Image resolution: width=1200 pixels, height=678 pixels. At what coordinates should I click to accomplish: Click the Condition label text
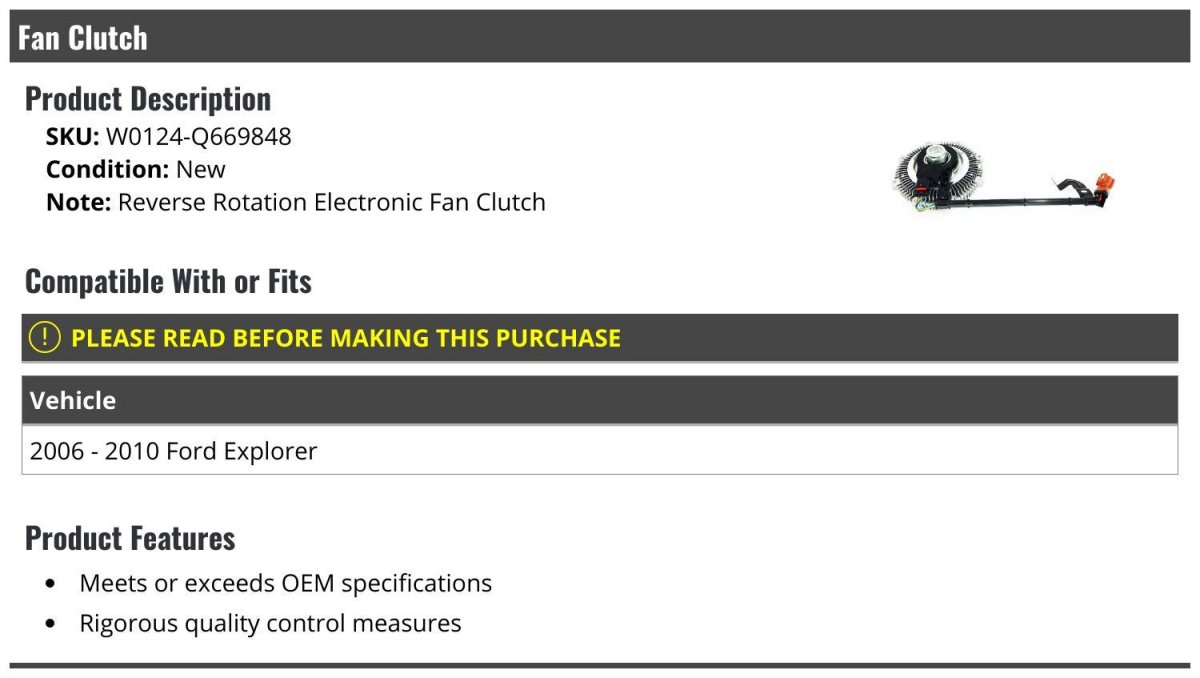[x=107, y=169]
